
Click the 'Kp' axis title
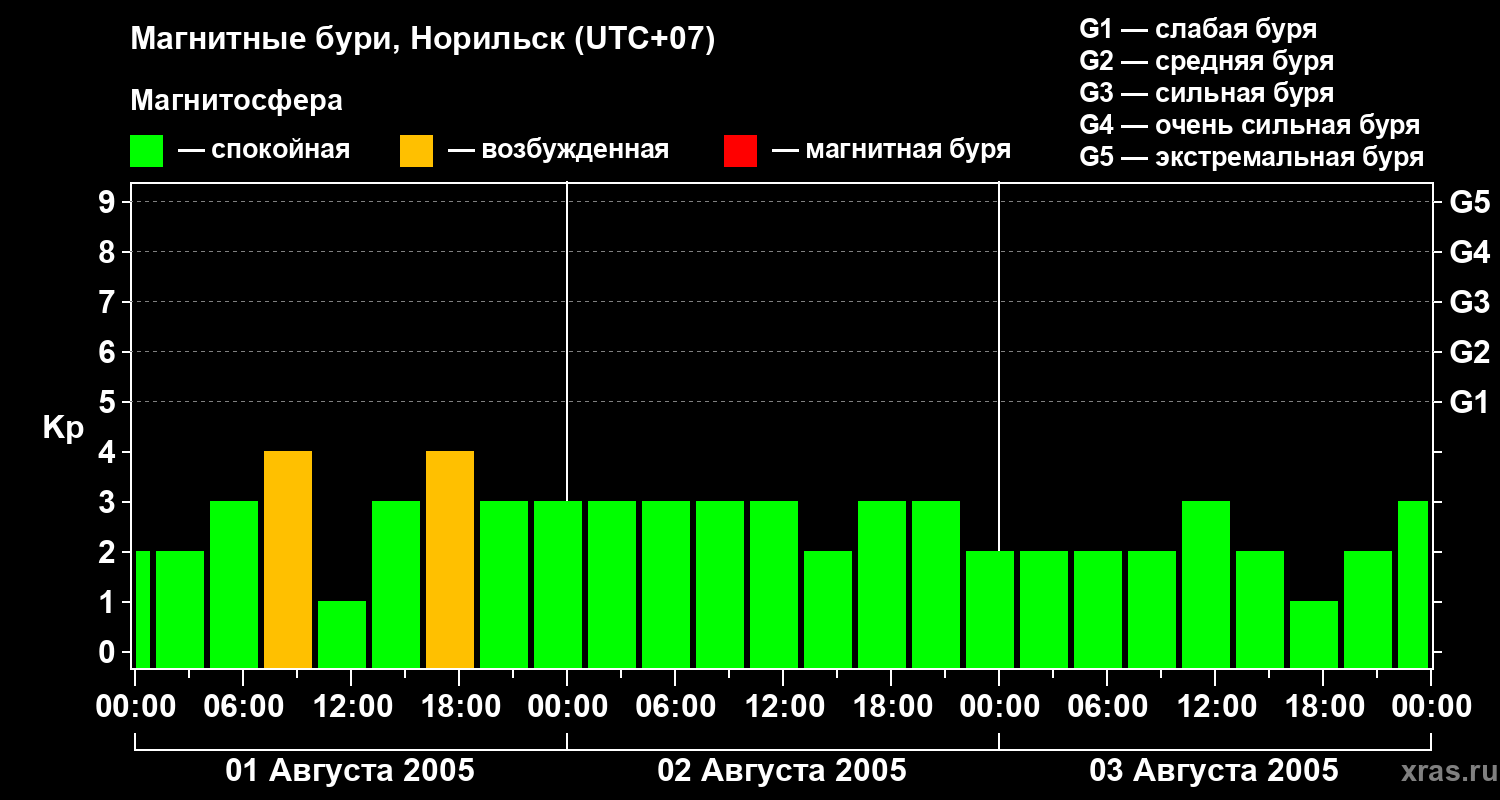[63, 429]
